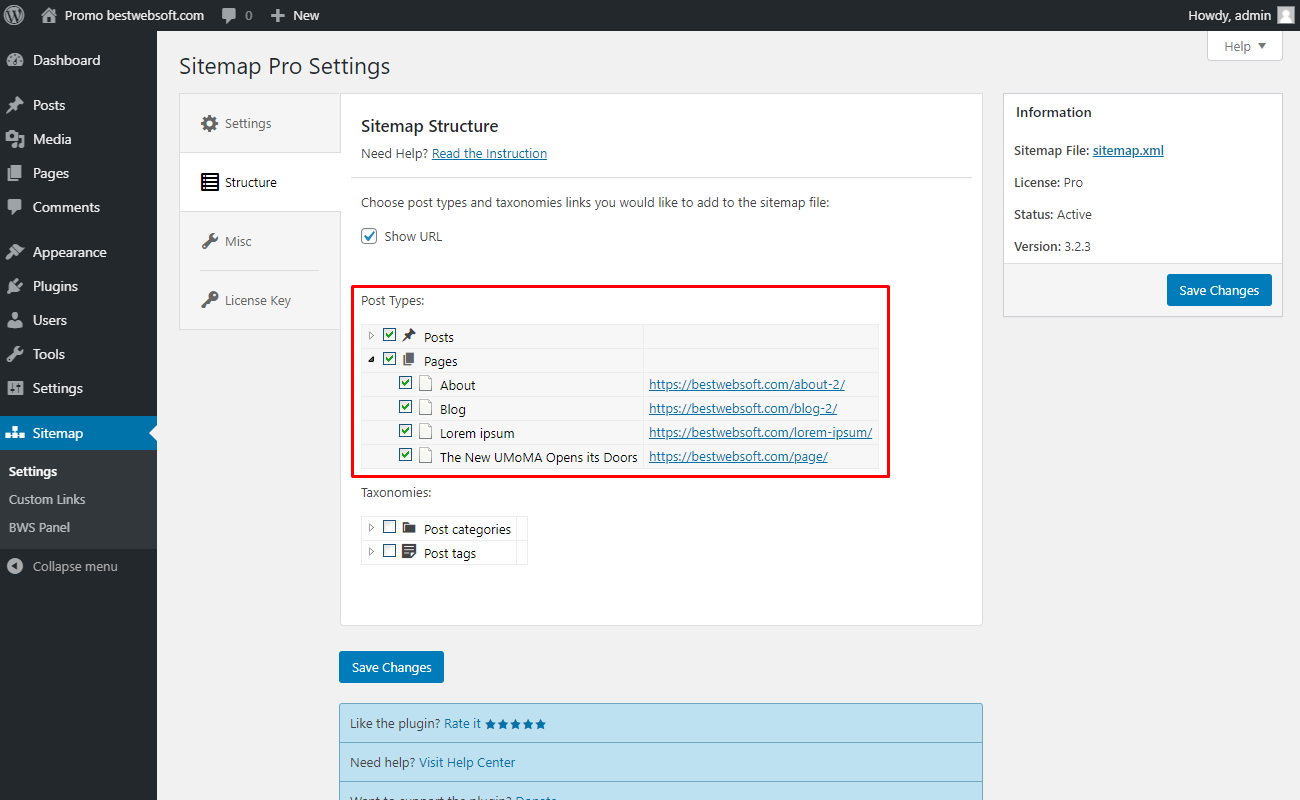Click the WordPress logo icon
Image resolution: width=1300 pixels, height=800 pixels.
pyautogui.click(x=14, y=15)
